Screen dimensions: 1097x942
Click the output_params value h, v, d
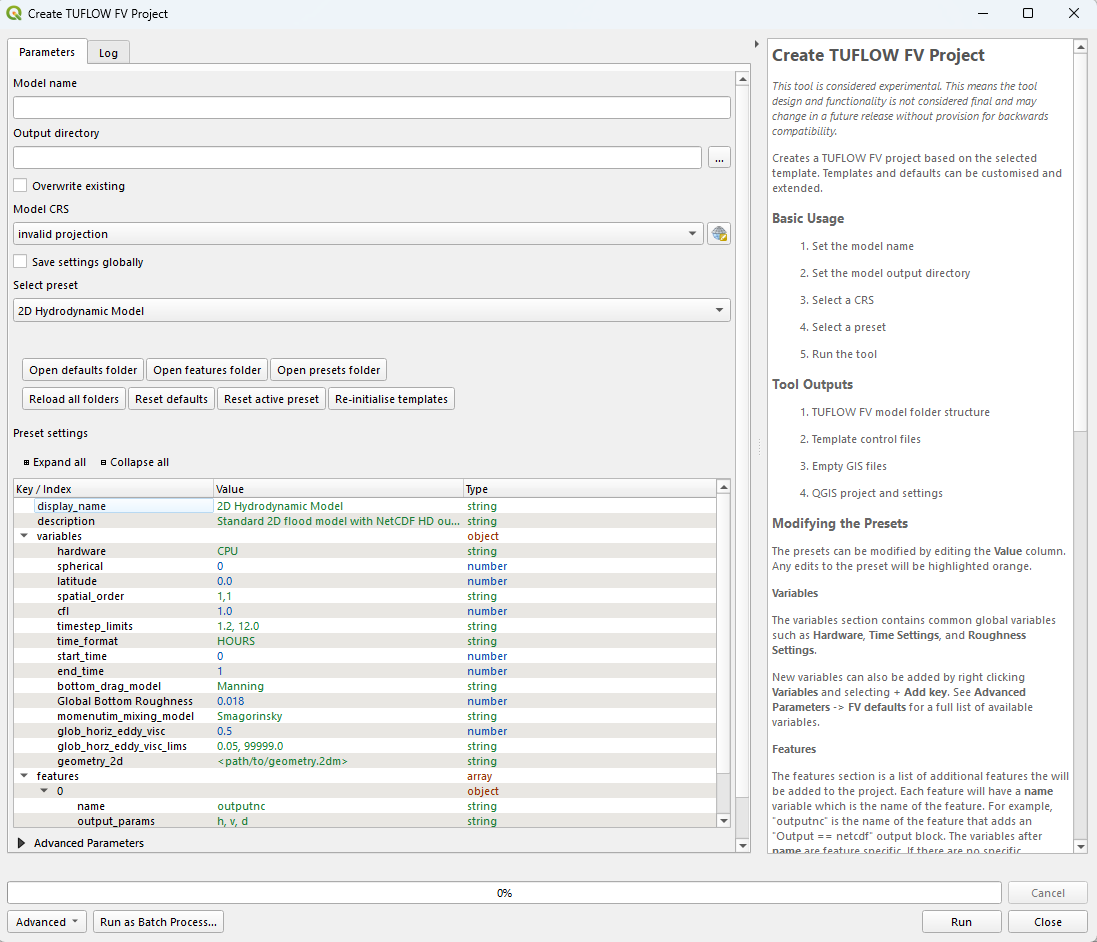[232, 821]
